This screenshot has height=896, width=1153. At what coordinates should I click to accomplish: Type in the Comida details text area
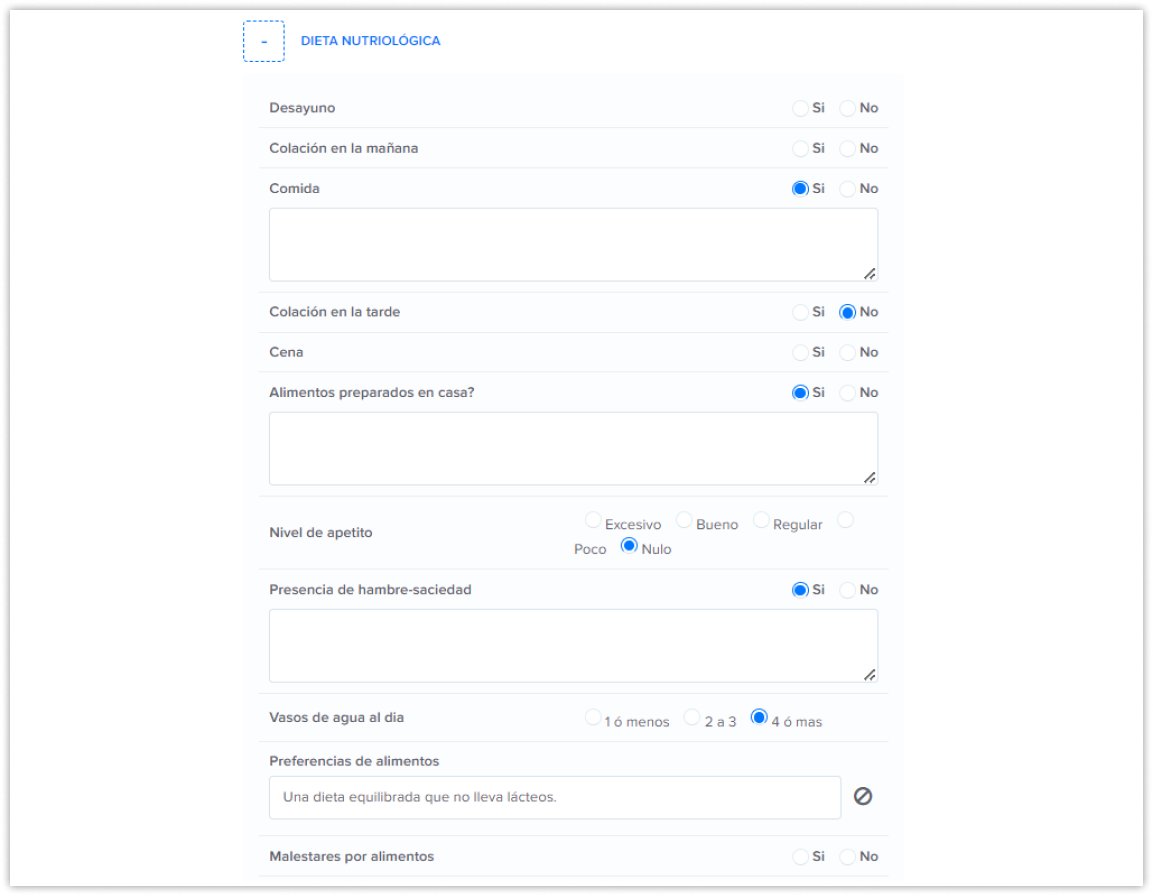coord(573,245)
